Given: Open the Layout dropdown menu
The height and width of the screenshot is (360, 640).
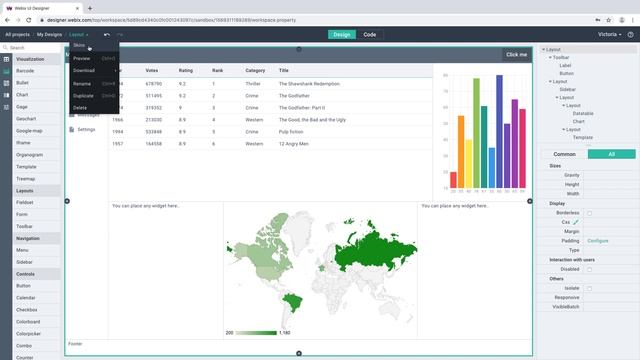Looking at the screenshot, I should [x=78, y=35].
